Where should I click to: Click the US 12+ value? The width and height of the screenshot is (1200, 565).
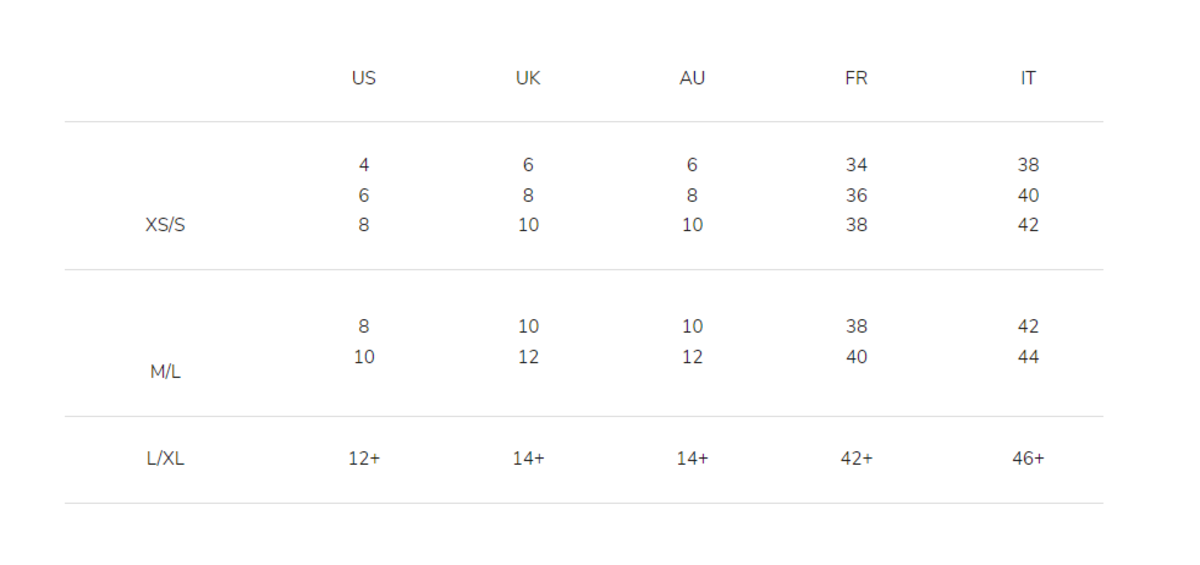tap(364, 459)
